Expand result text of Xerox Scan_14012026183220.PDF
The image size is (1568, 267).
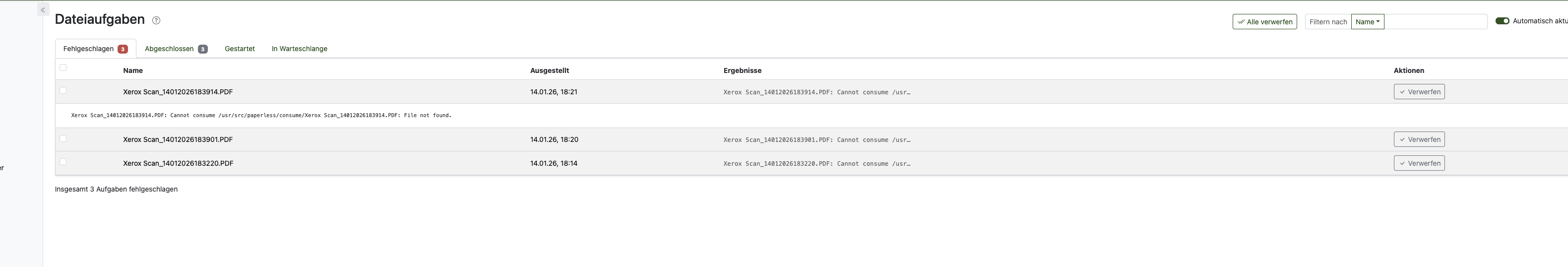[816, 163]
